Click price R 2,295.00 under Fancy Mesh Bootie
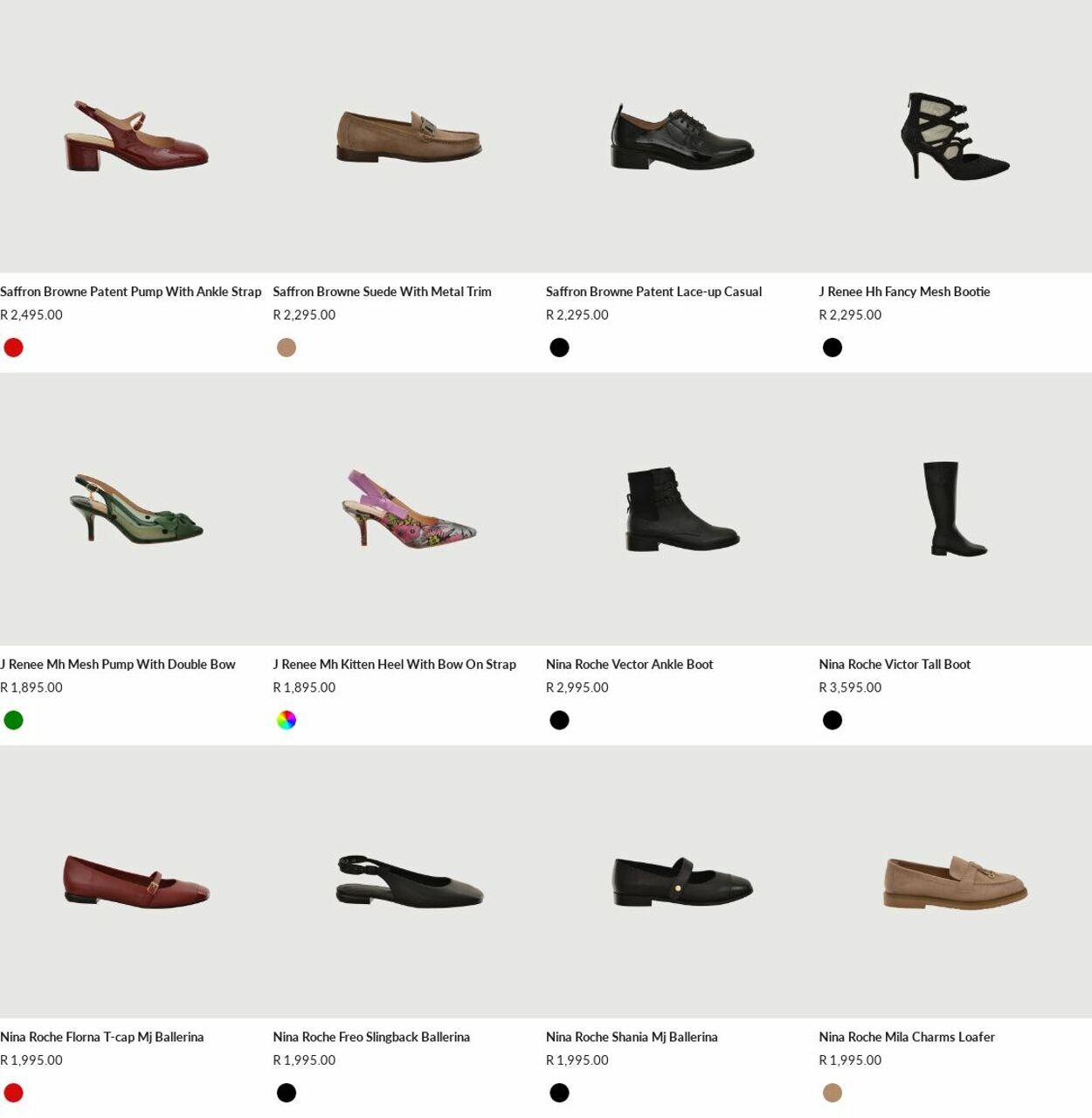Image resolution: width=1092 pixels, height=1118 pixels. pyautogui.click(x=850, y=315)
